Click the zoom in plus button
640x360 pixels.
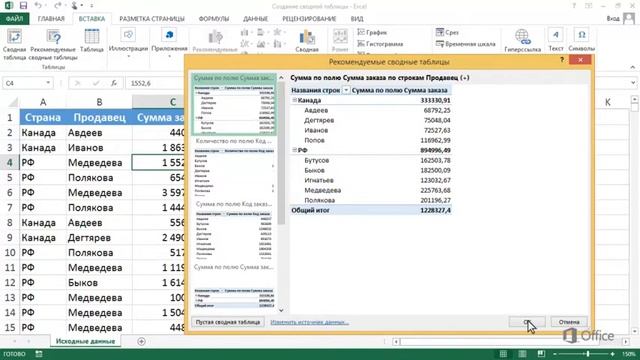pyautogui.click(x=613, y=354)
